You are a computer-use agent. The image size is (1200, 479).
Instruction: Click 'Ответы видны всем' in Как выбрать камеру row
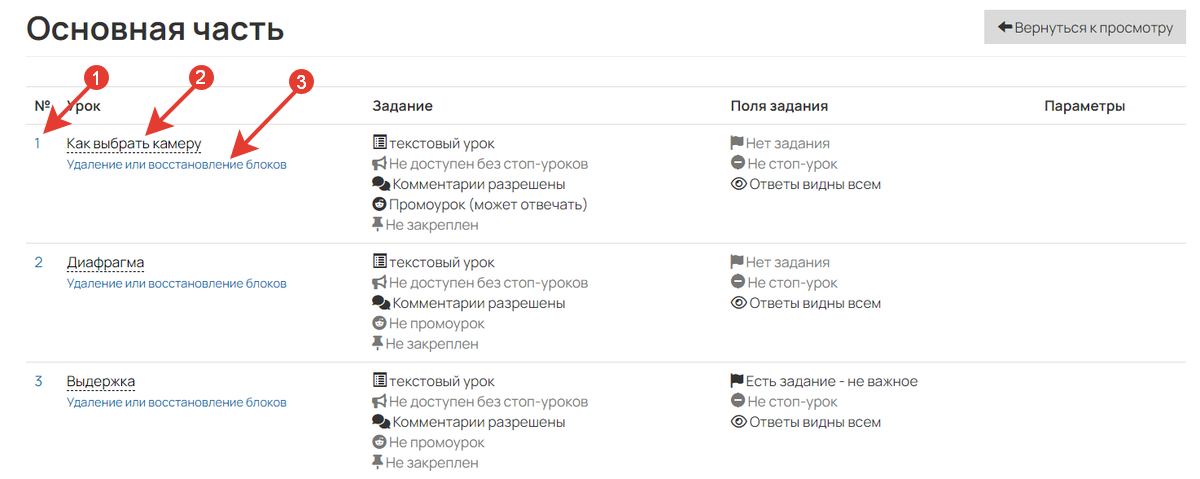[815, 184]
